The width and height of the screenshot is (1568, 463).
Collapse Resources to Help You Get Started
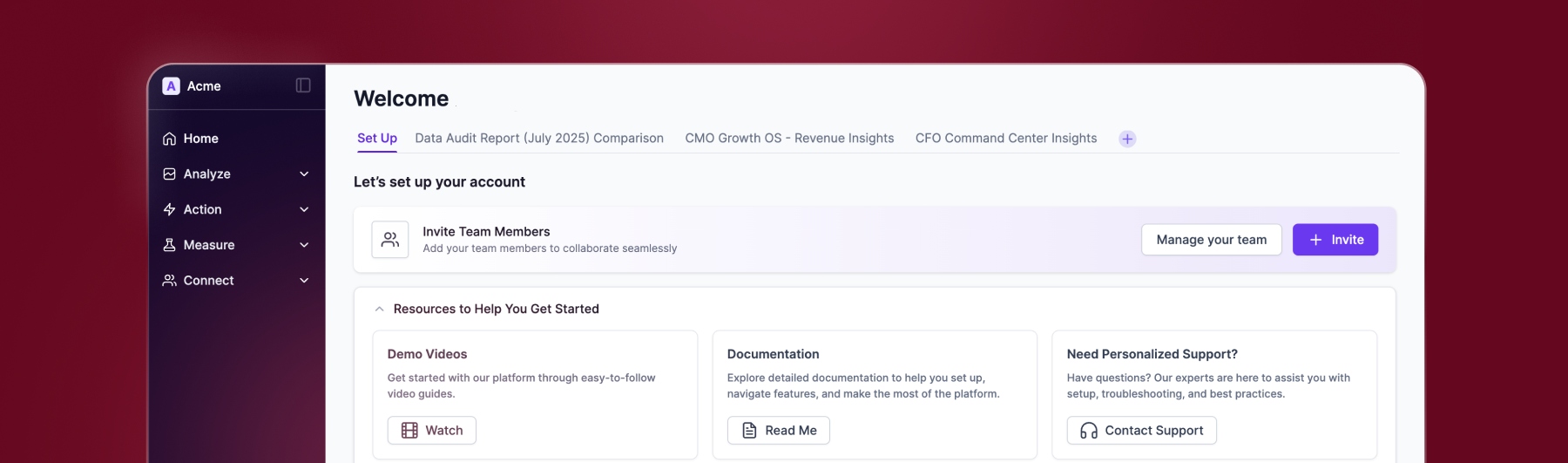tap(379, 310)
